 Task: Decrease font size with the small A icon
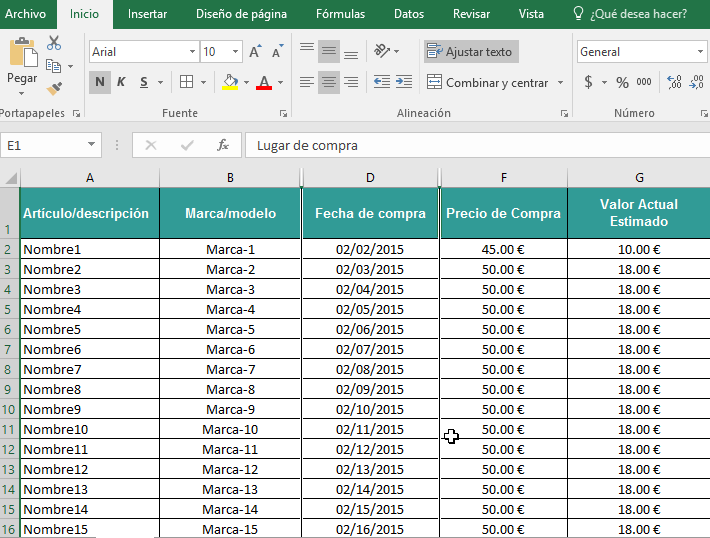click(277, 52)
